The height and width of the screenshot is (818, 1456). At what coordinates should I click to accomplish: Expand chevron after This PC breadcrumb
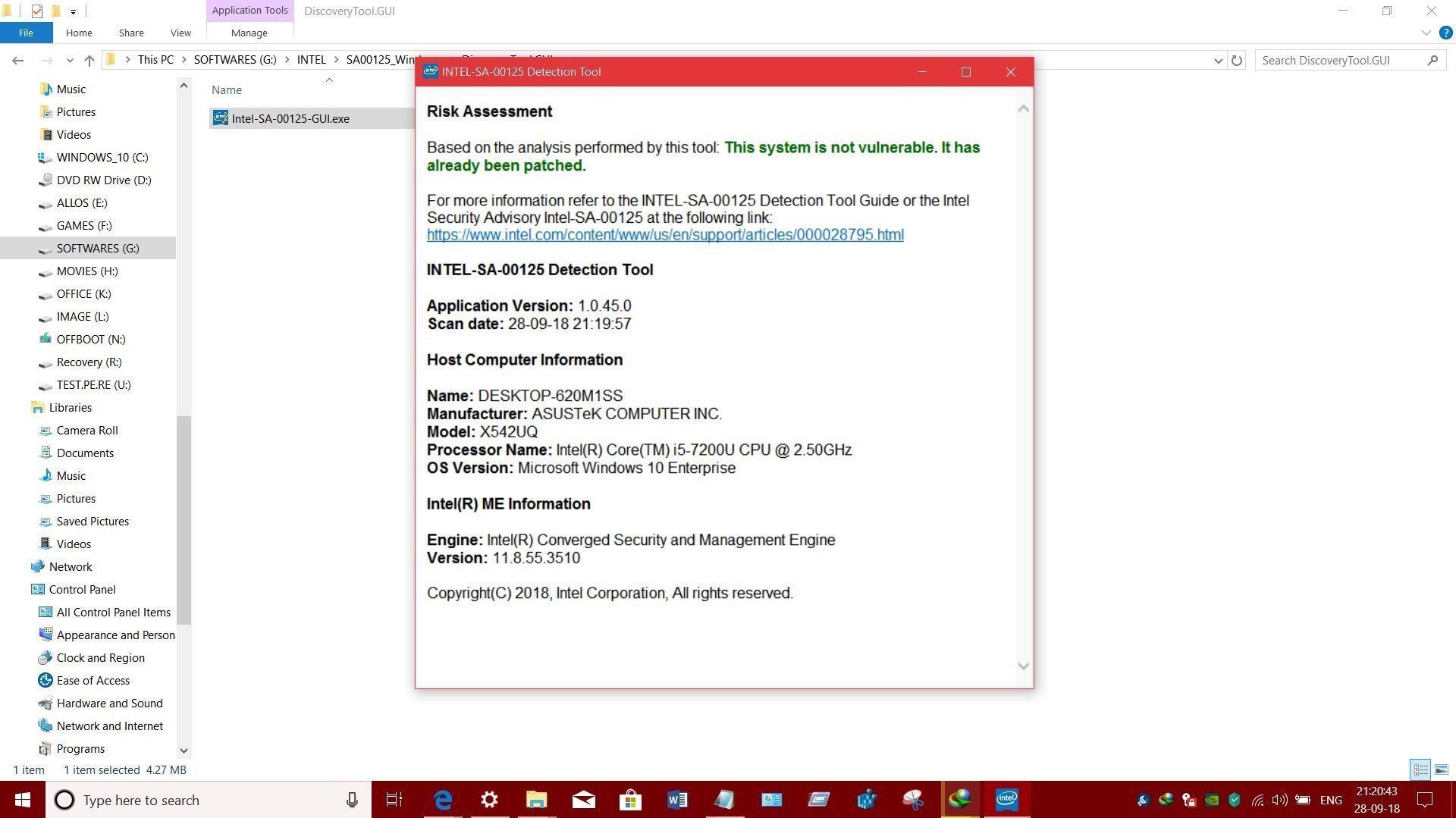[184, 60]
